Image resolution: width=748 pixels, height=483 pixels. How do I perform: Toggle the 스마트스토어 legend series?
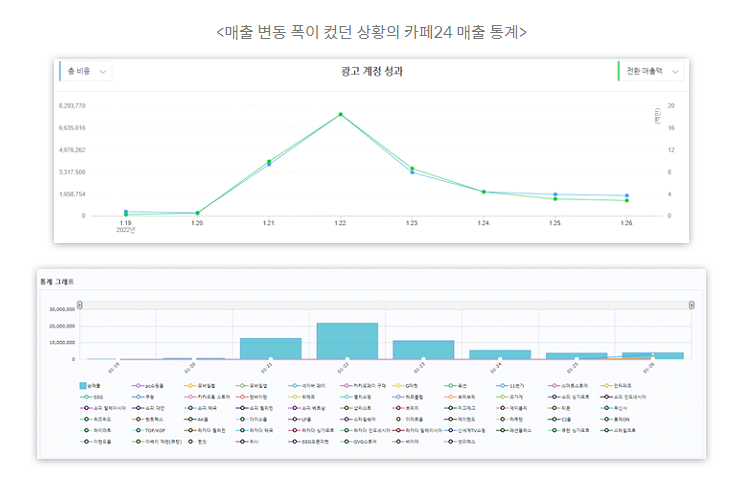[x=568, y=386]
